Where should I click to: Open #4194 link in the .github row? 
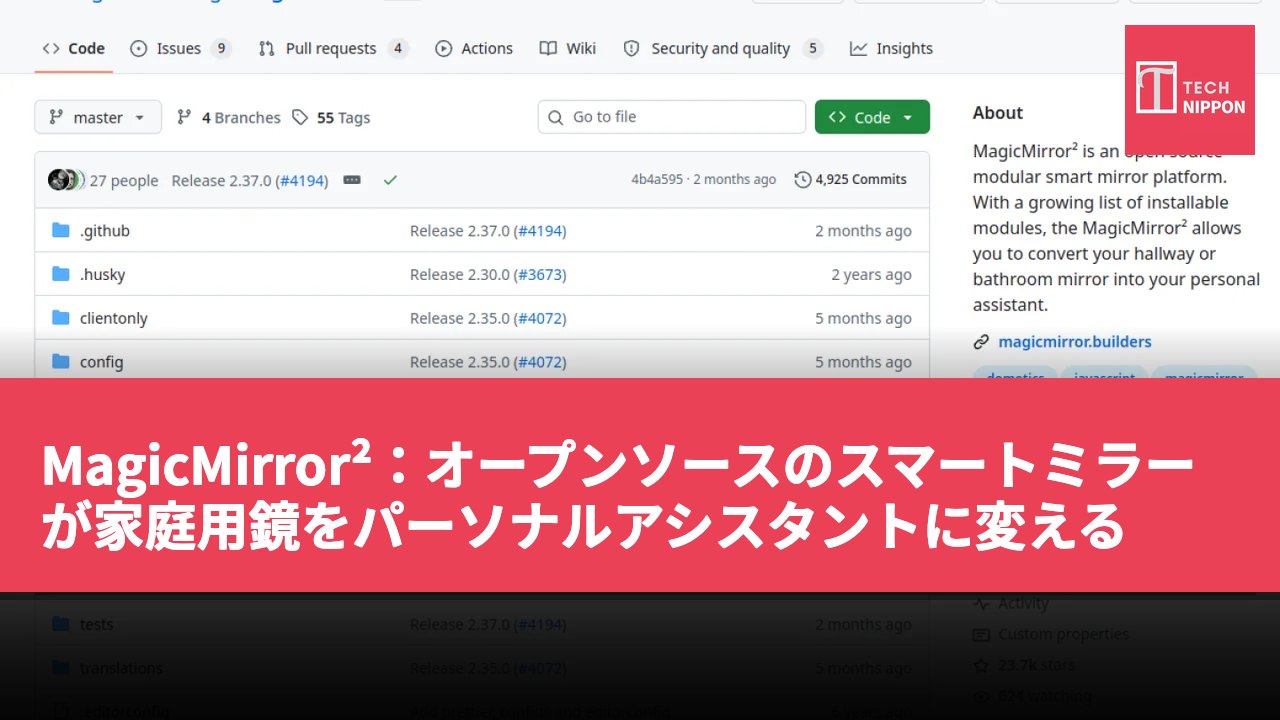point(540,231)
